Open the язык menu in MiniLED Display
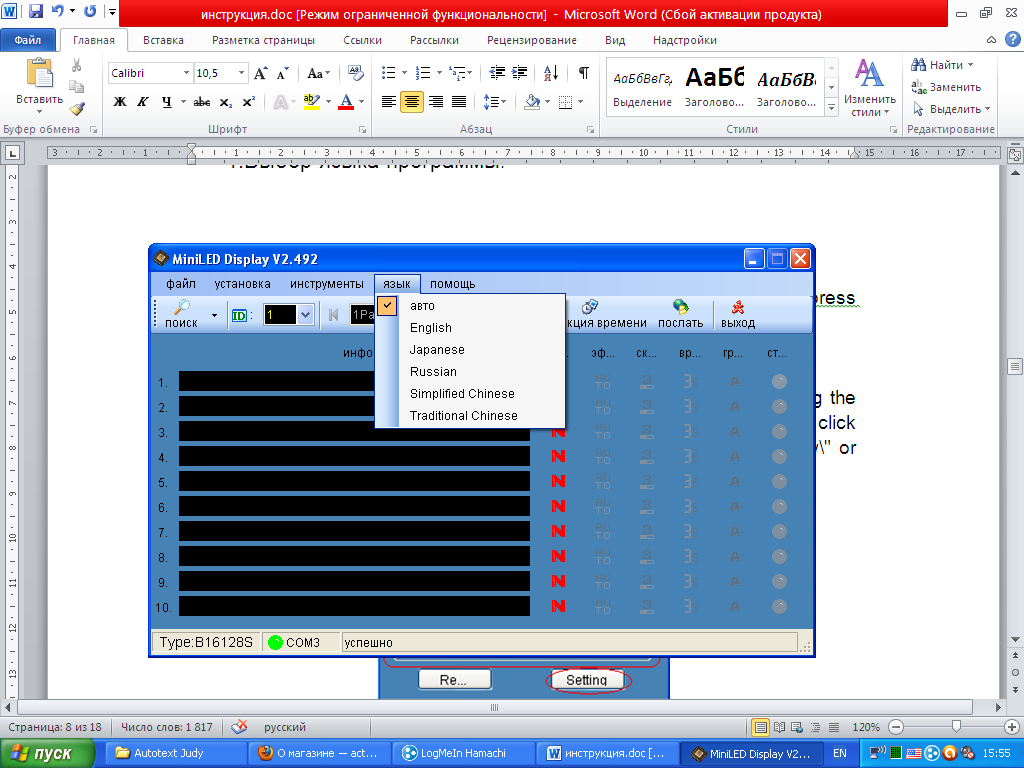The width and height of the screenshot is (1024, 768). [x=397, y=283]
